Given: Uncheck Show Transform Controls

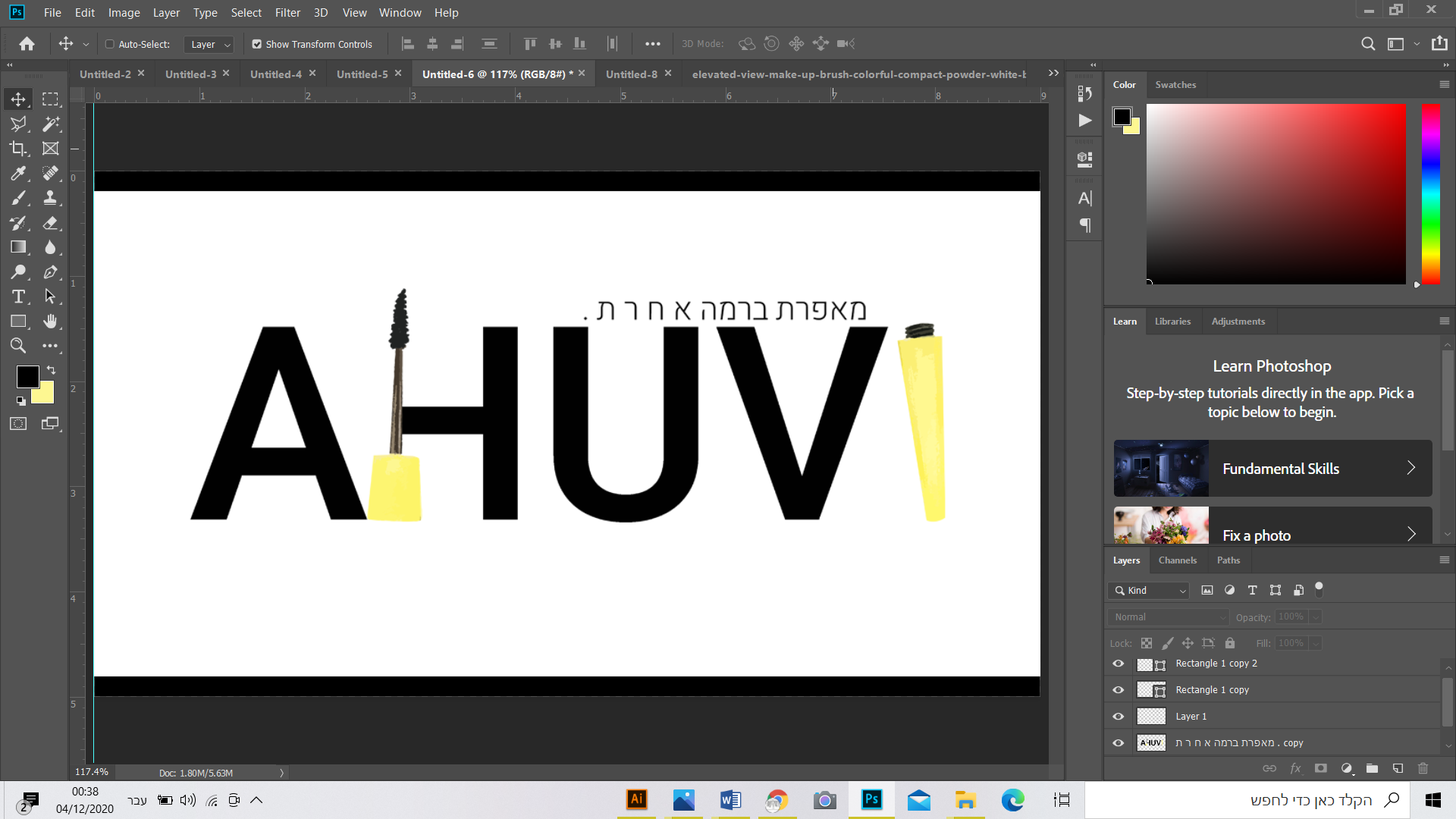Looking at the screenshot, I should pos(257,44).
